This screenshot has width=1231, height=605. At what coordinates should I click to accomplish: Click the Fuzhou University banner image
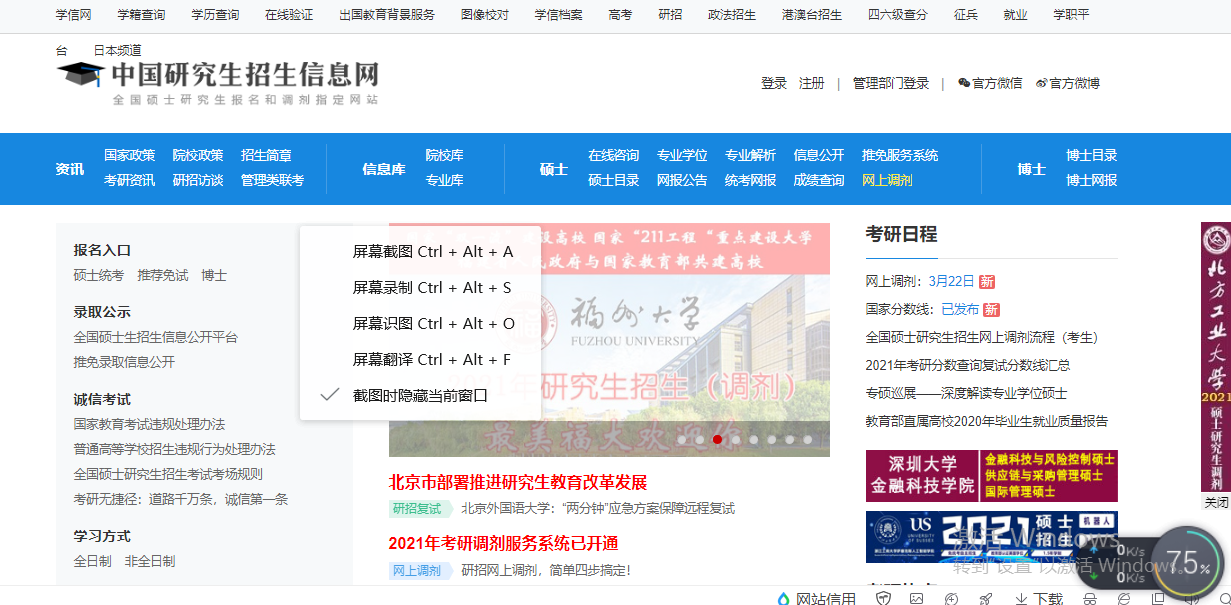point(609,340)
